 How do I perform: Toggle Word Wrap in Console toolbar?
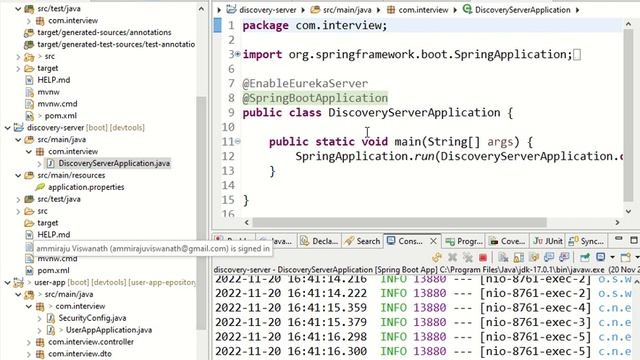pyautogui.click(x=534, y=257)
